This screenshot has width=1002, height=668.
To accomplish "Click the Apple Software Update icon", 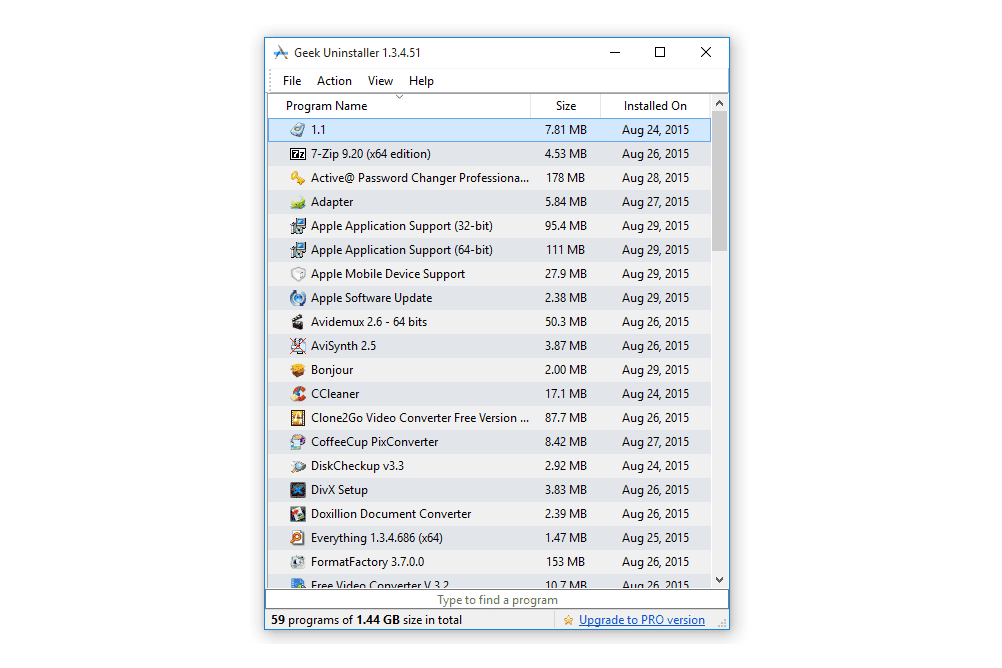I will [x=297, y=298].
